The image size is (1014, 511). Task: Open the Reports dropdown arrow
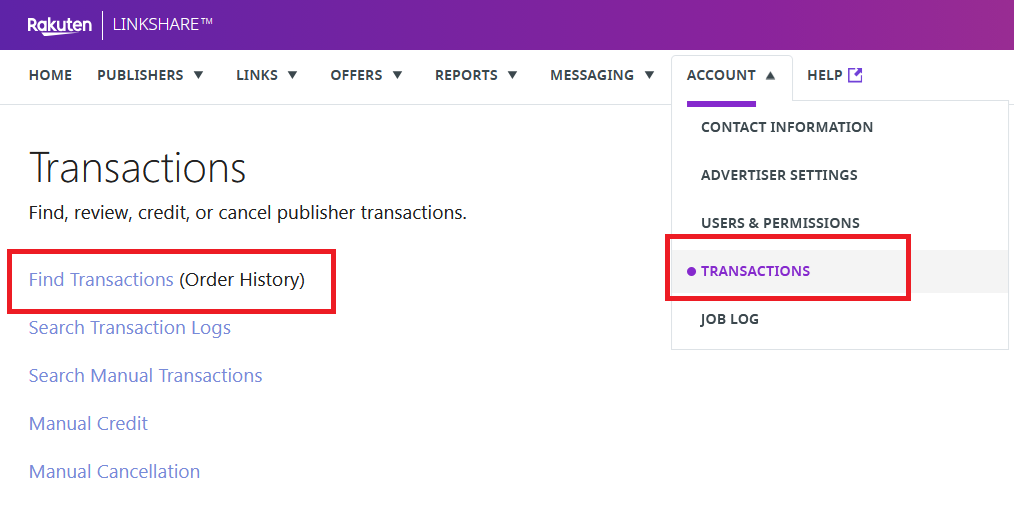click(x=512, y=75)
